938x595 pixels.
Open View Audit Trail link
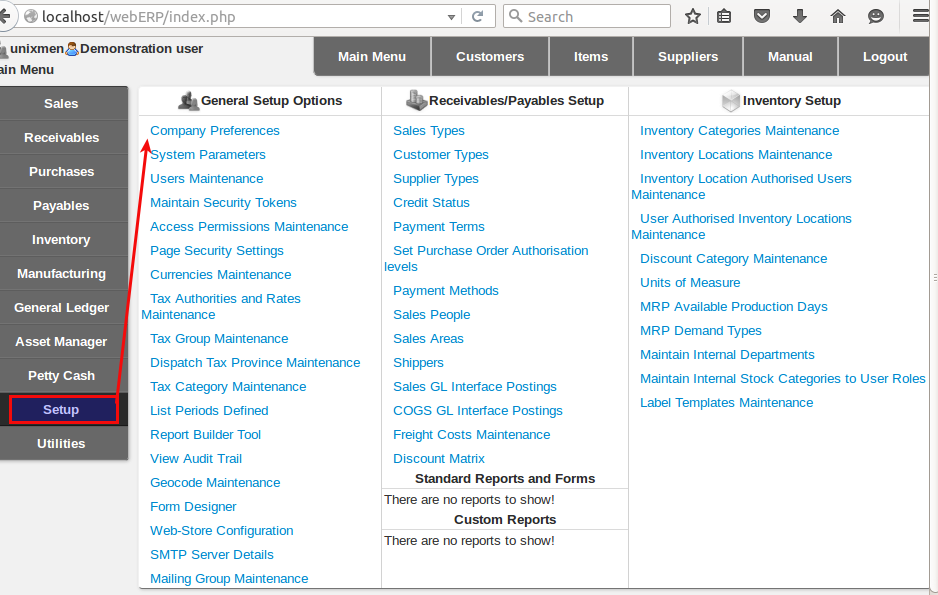pyautogui.click(x=196, y=459)
